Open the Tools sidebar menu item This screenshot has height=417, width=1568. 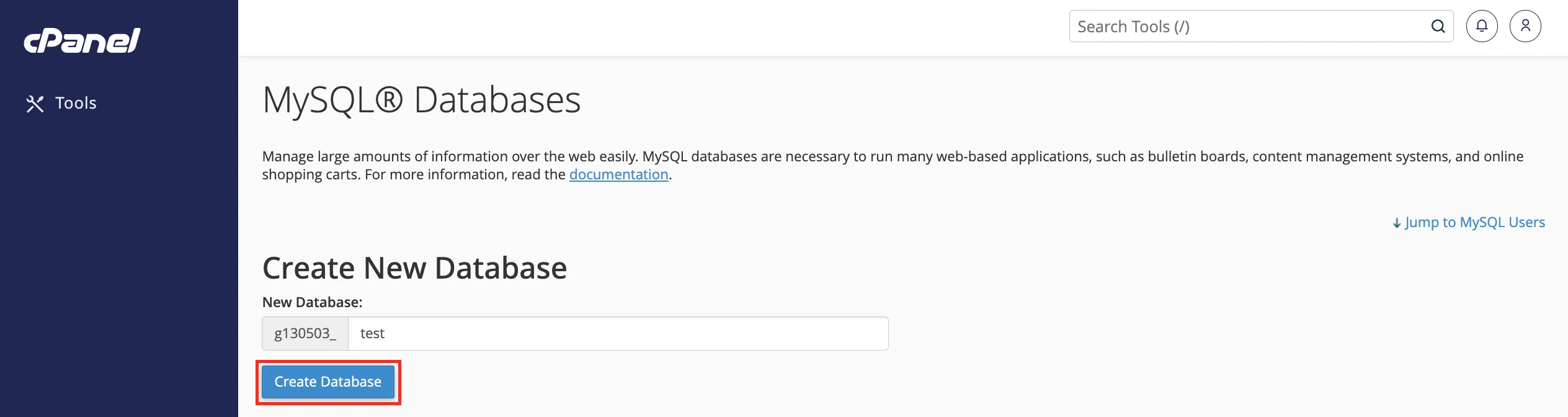click(x=61, y=103)
